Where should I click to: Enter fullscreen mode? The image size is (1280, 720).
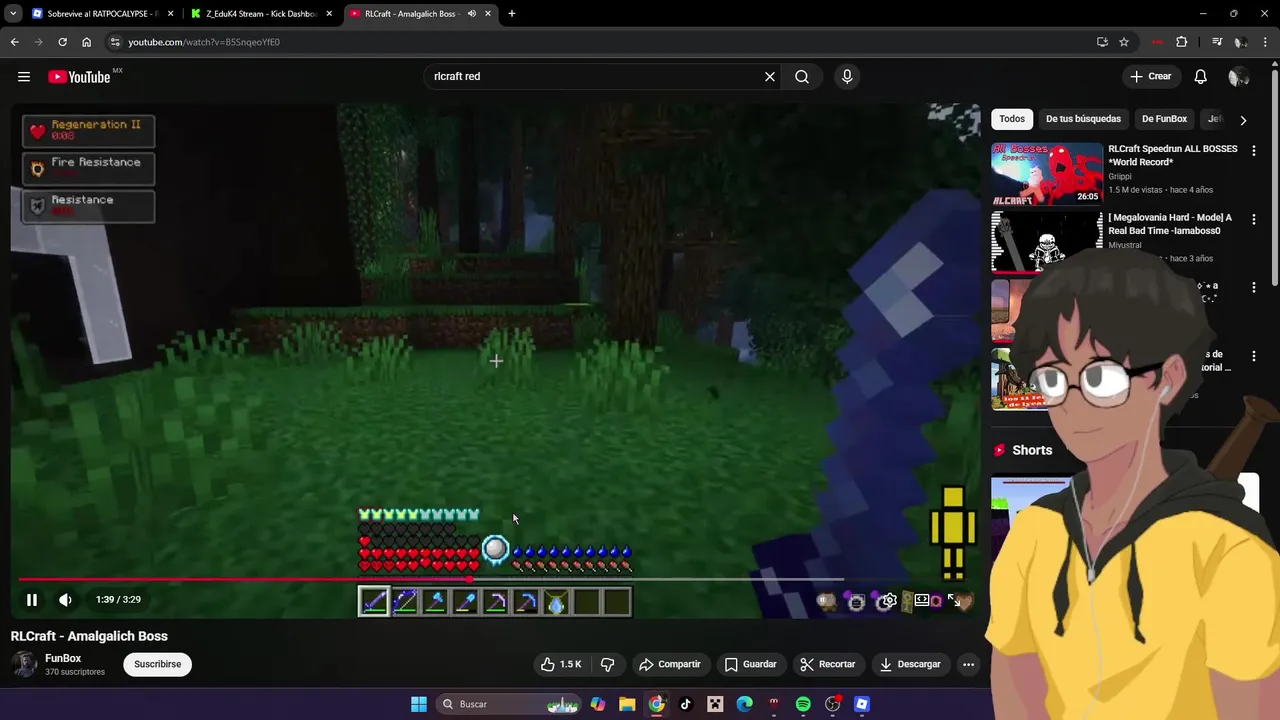[954, 600]
